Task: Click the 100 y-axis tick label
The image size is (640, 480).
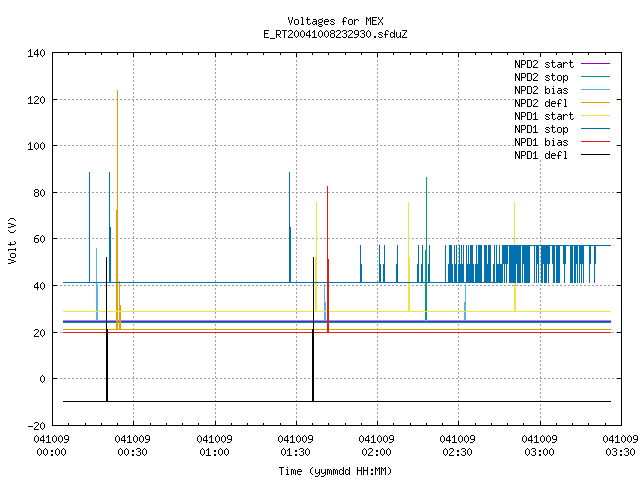Action: click(x=36, y=146)
